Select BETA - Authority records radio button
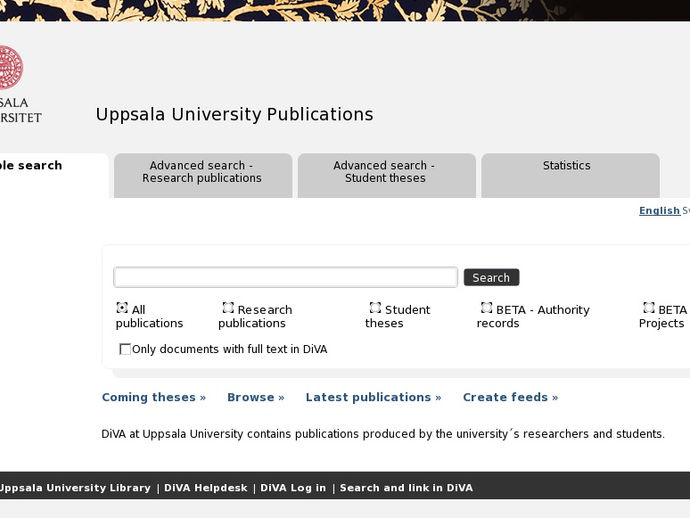The height and width of the screenshot is (518, 690). 486,307
